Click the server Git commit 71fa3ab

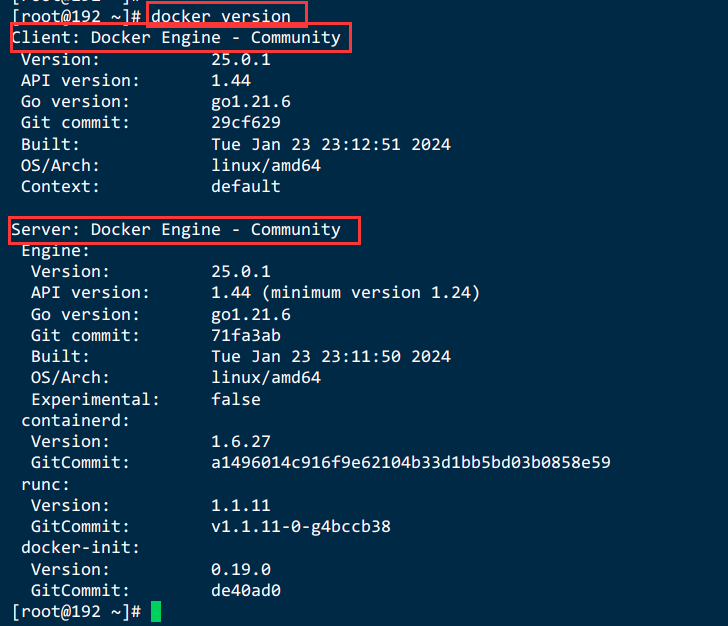pos(246,335)
